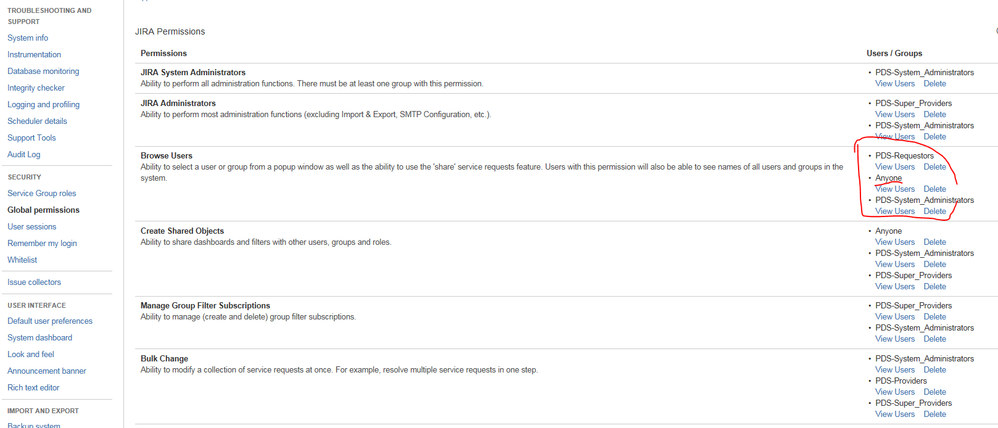View Users for PDS-Super_Providers under JIRA Administrators
Viewport: 998px width, 428px height.
coord(894,114)
